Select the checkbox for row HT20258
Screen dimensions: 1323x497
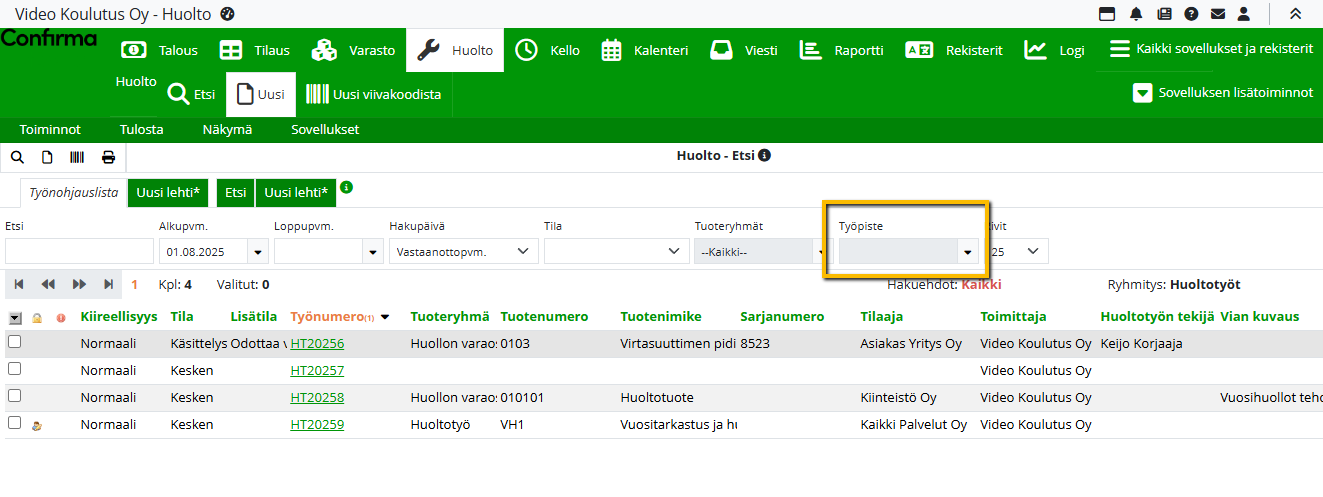pos(15,396)
